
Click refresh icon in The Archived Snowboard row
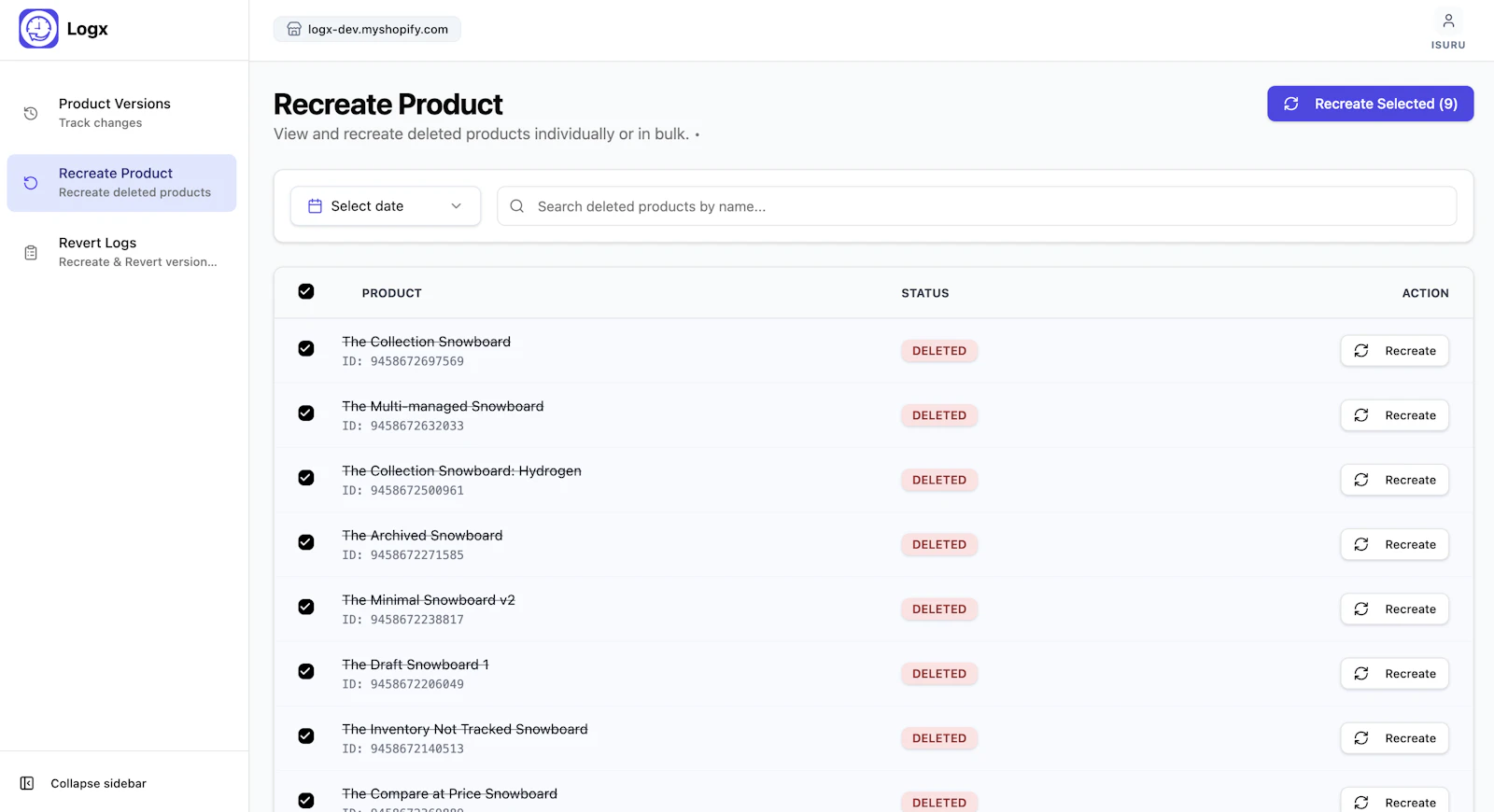[x=1361, y=544]
